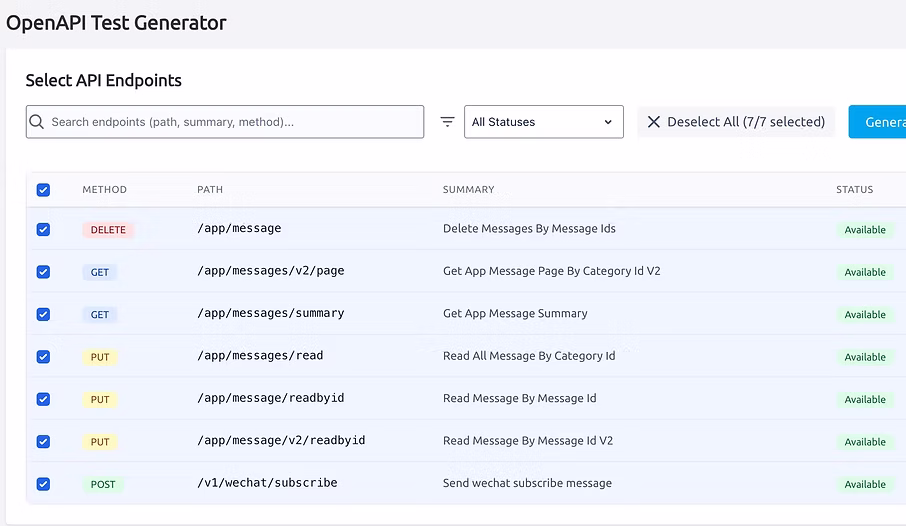Click the PUT badge for /app/message/v2/readbyid

[100, 442]
